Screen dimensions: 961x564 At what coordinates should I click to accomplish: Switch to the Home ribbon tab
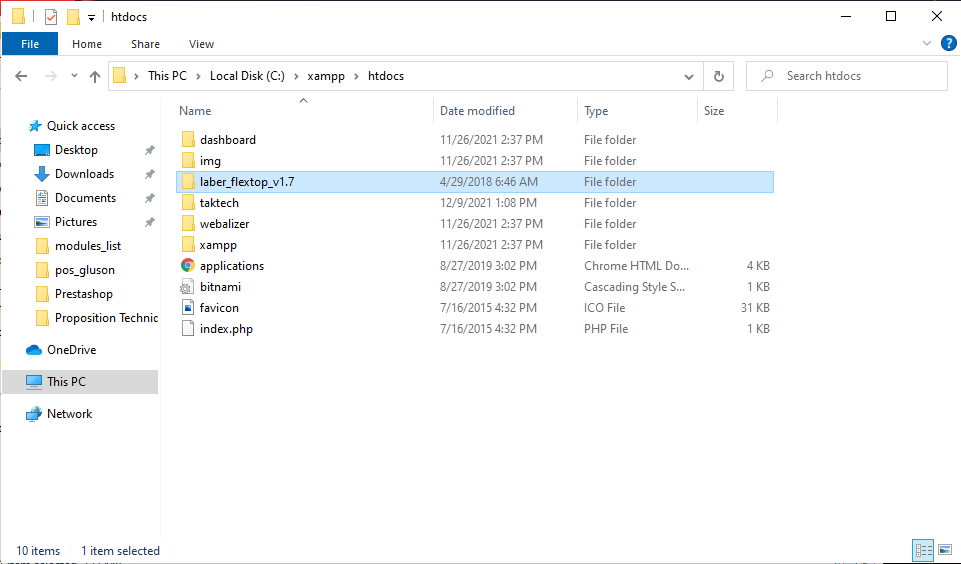point(86,44)
